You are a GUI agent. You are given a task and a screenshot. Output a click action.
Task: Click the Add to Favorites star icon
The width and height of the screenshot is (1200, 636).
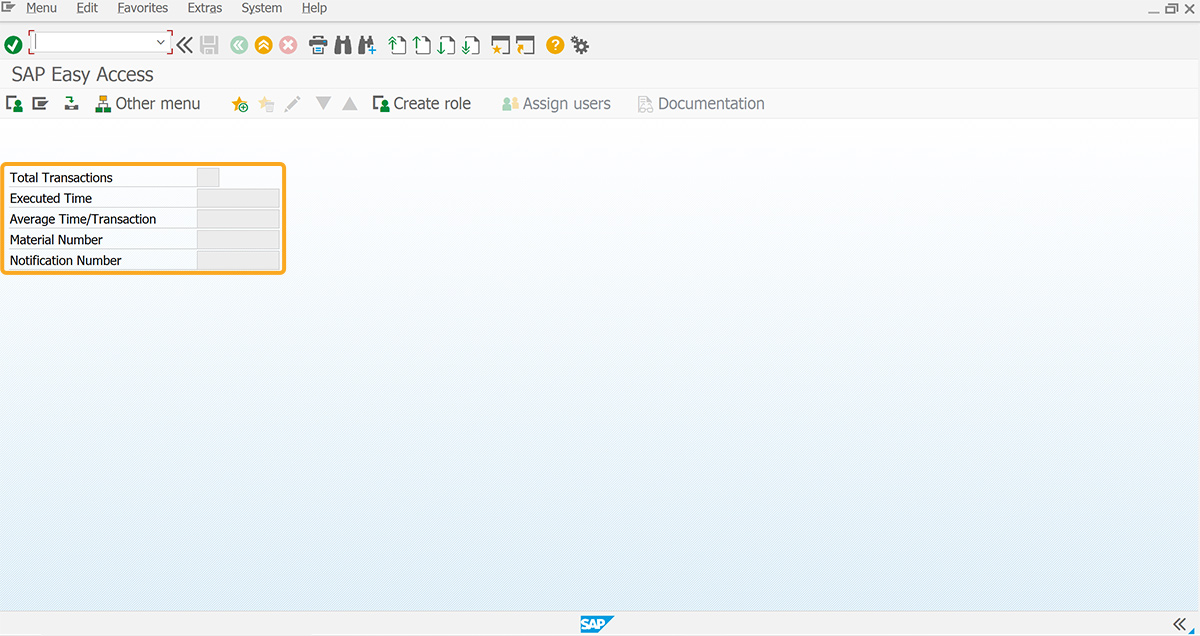240,104
